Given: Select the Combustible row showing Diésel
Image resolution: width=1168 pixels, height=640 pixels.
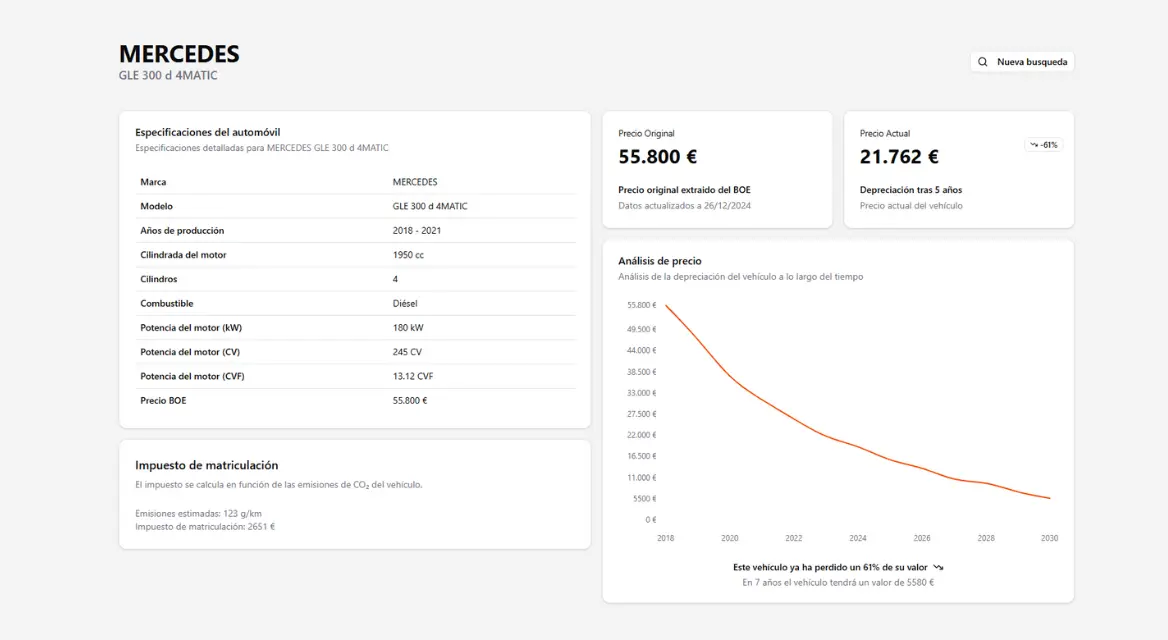Looking at the screenshot, I should pos(355,303).
